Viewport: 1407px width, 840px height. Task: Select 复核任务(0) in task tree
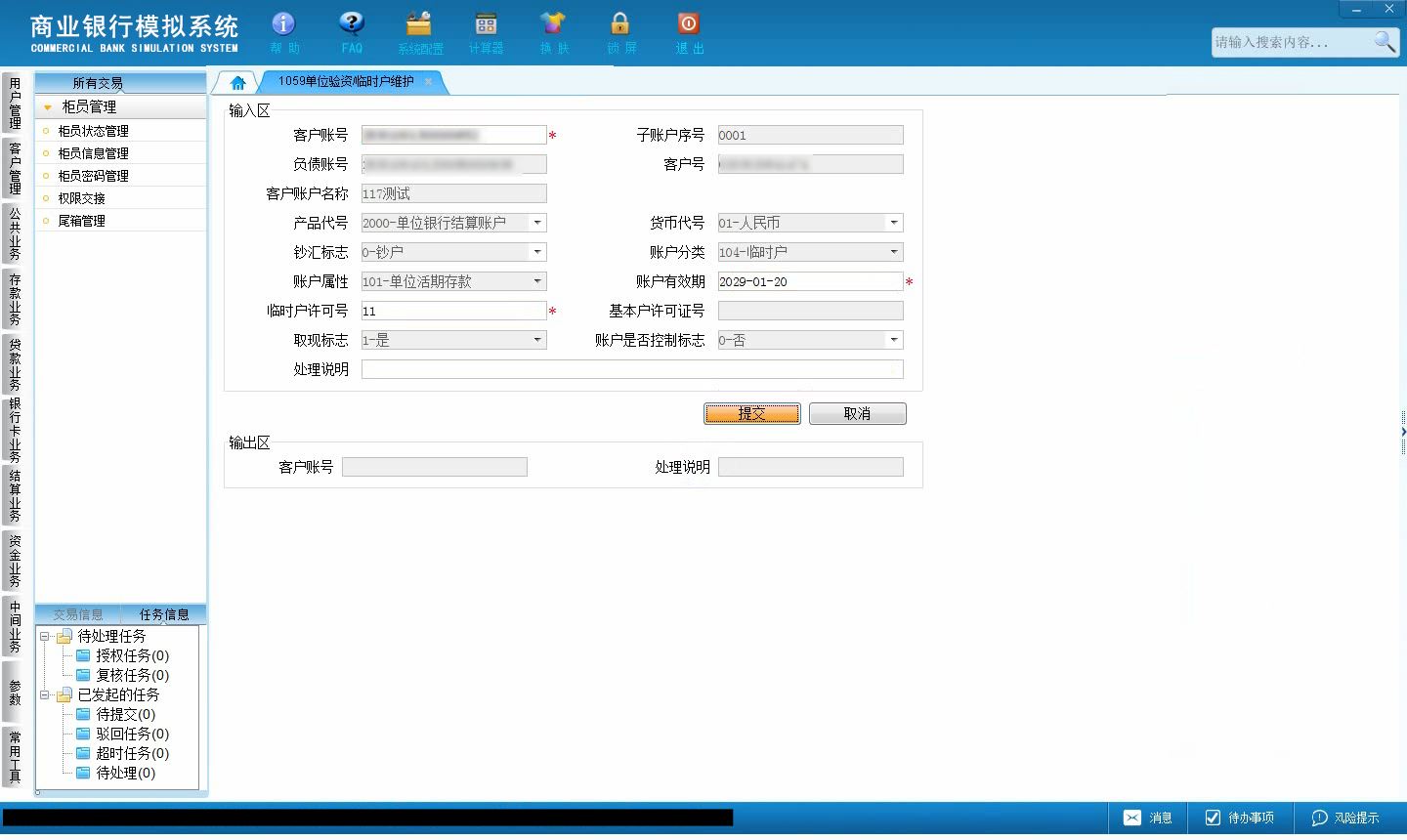[122, 675]
